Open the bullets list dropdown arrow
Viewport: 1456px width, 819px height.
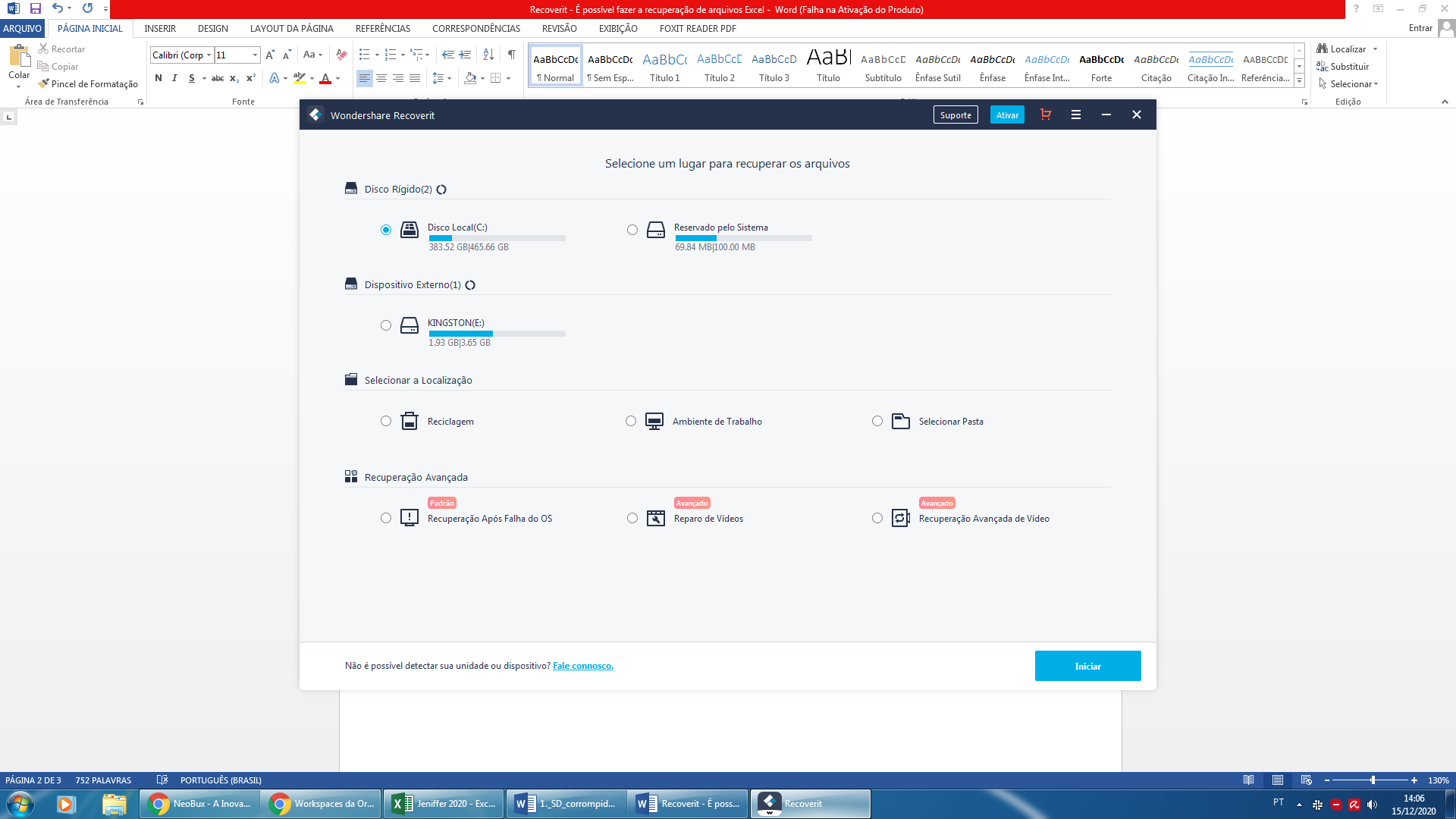pos(377,55)
